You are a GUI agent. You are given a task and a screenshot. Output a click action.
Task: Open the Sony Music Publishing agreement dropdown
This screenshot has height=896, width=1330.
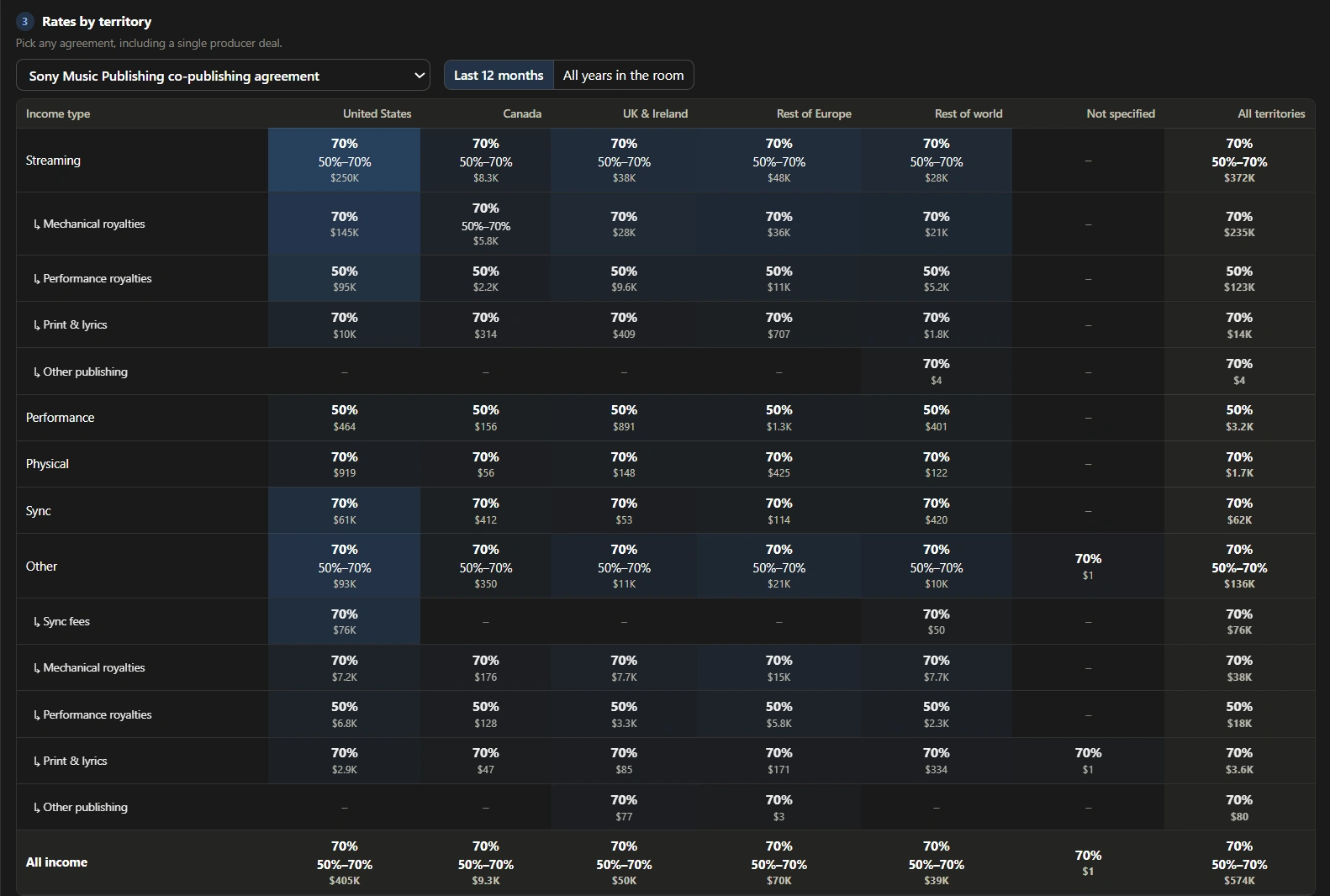(x=223, y=75)
